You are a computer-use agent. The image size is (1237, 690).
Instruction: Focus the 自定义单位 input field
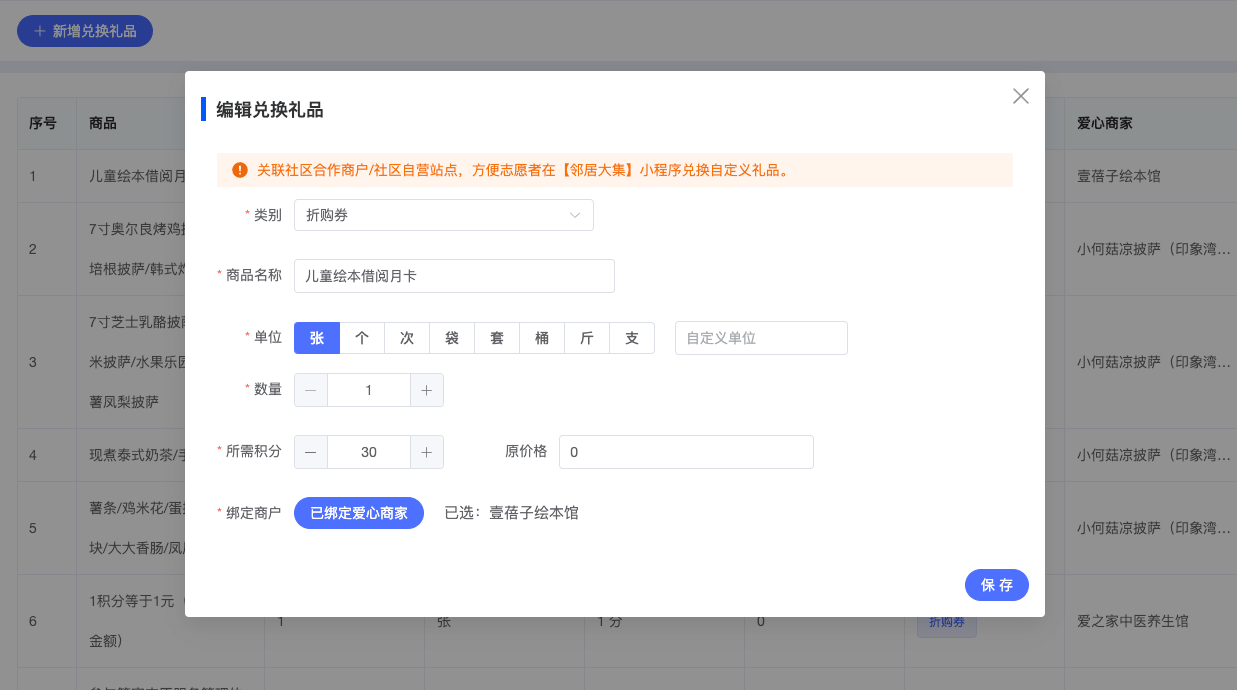(761, 338)
